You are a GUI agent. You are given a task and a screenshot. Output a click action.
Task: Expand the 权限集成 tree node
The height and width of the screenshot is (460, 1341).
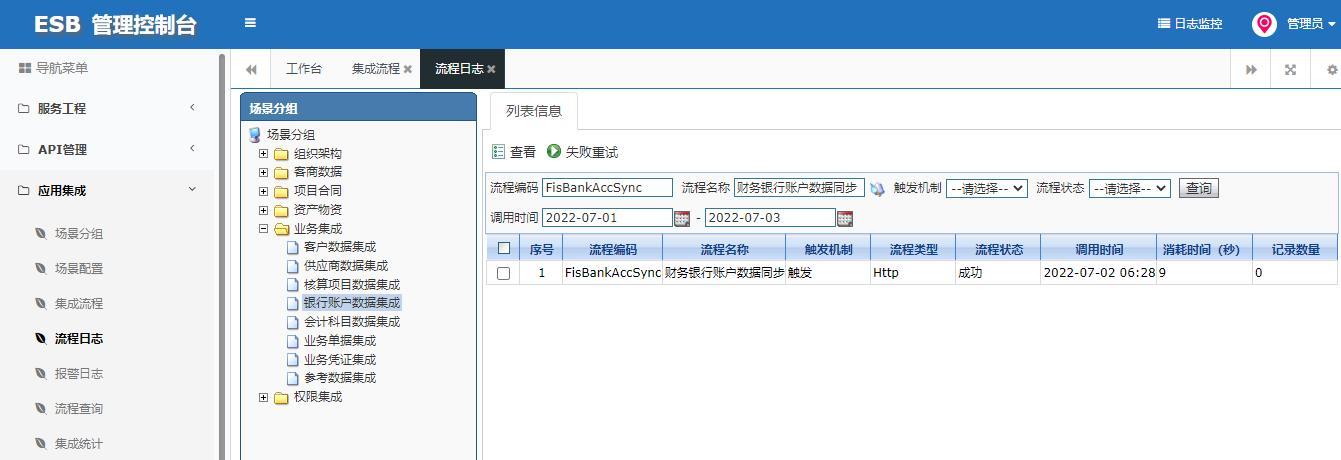tap(263, 397)
